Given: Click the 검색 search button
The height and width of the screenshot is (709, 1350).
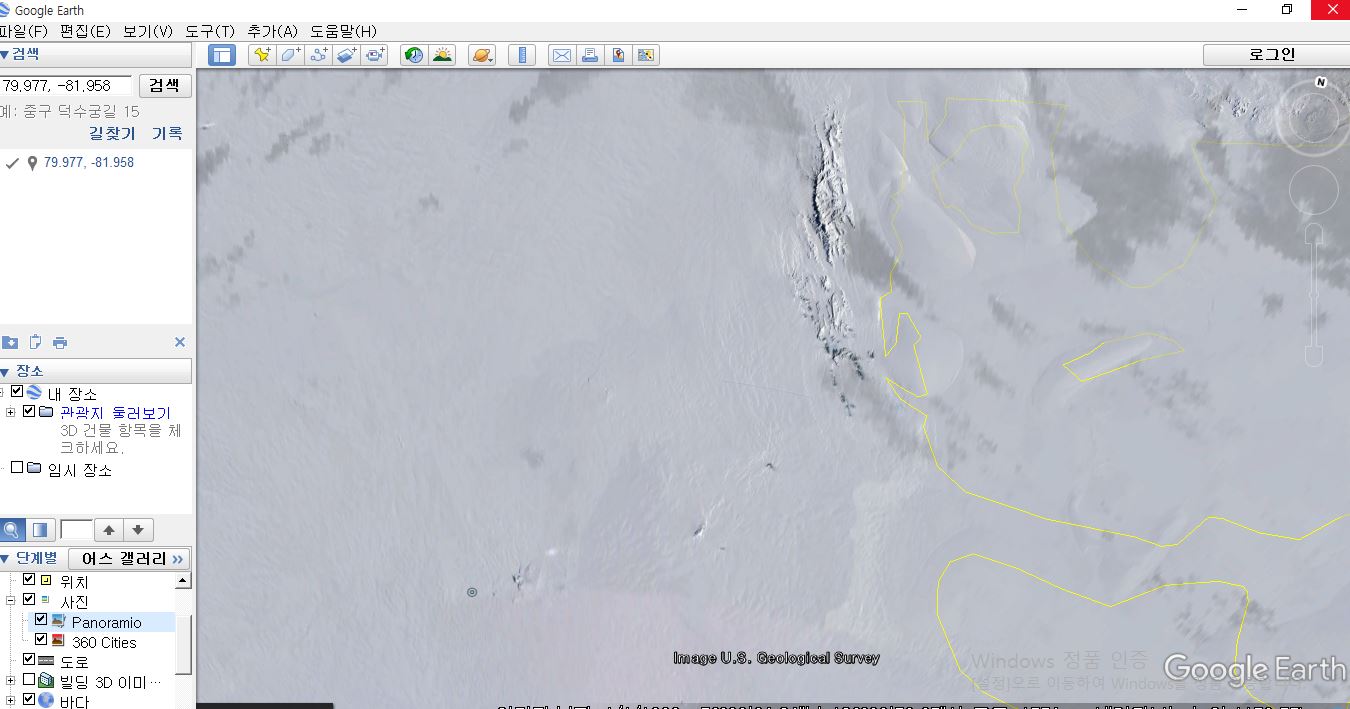Looking at the screenshot, I should (x=164, y=85).
